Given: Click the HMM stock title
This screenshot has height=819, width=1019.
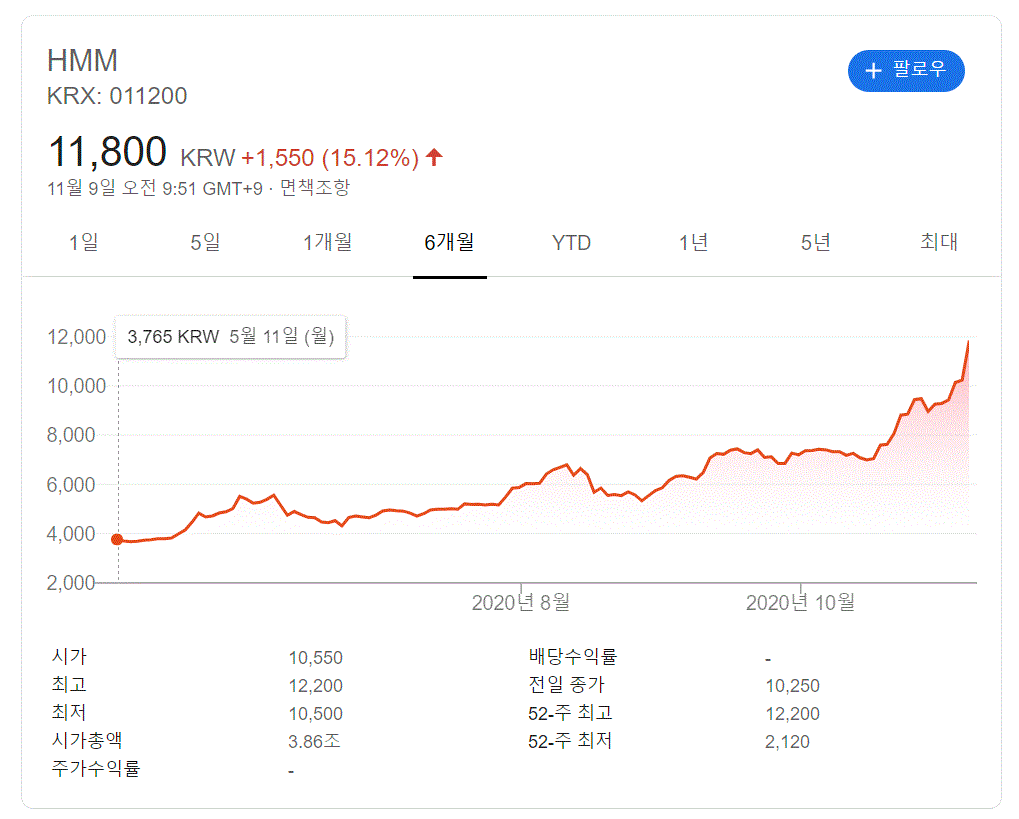Looking at the screenshot, I should [82, 60].
